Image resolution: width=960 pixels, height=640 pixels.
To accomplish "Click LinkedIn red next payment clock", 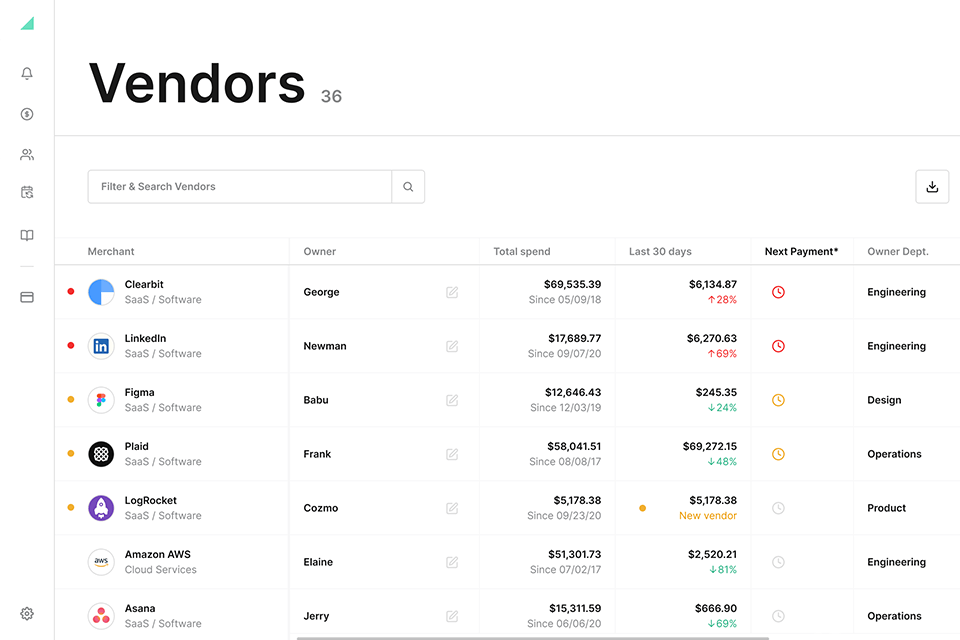I will point(778,346).
